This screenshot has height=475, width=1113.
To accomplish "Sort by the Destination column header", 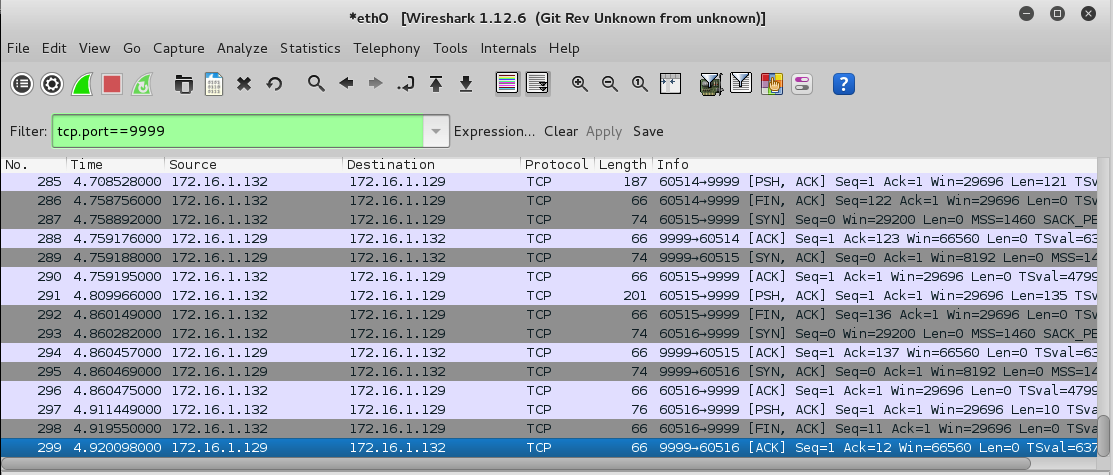I will tap(432, 165).
